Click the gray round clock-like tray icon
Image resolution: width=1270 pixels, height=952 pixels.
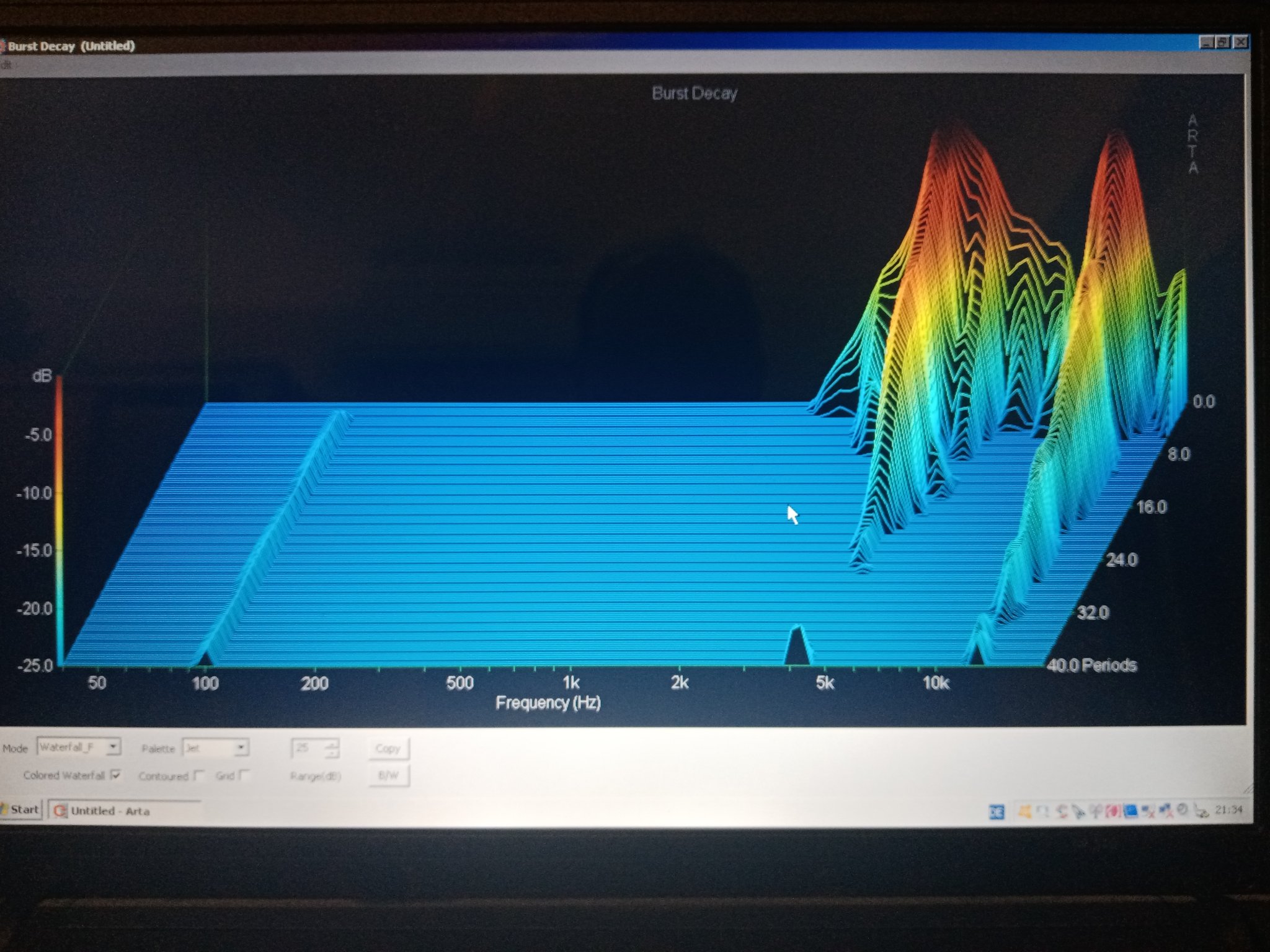point(1182,809)
